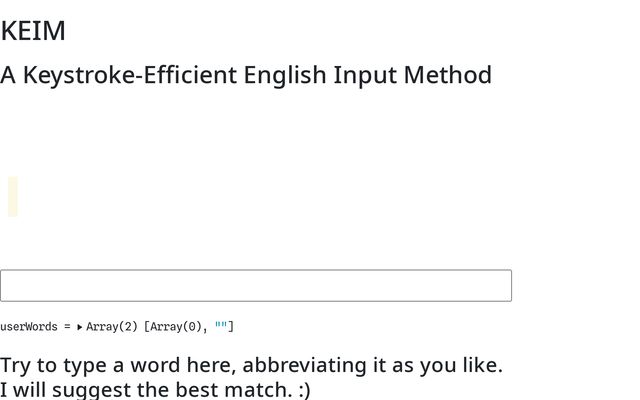The height and width of the screenshot is (400, 640).
Task: Click the equals sign after userWords
Action: [x=67, y=327]
